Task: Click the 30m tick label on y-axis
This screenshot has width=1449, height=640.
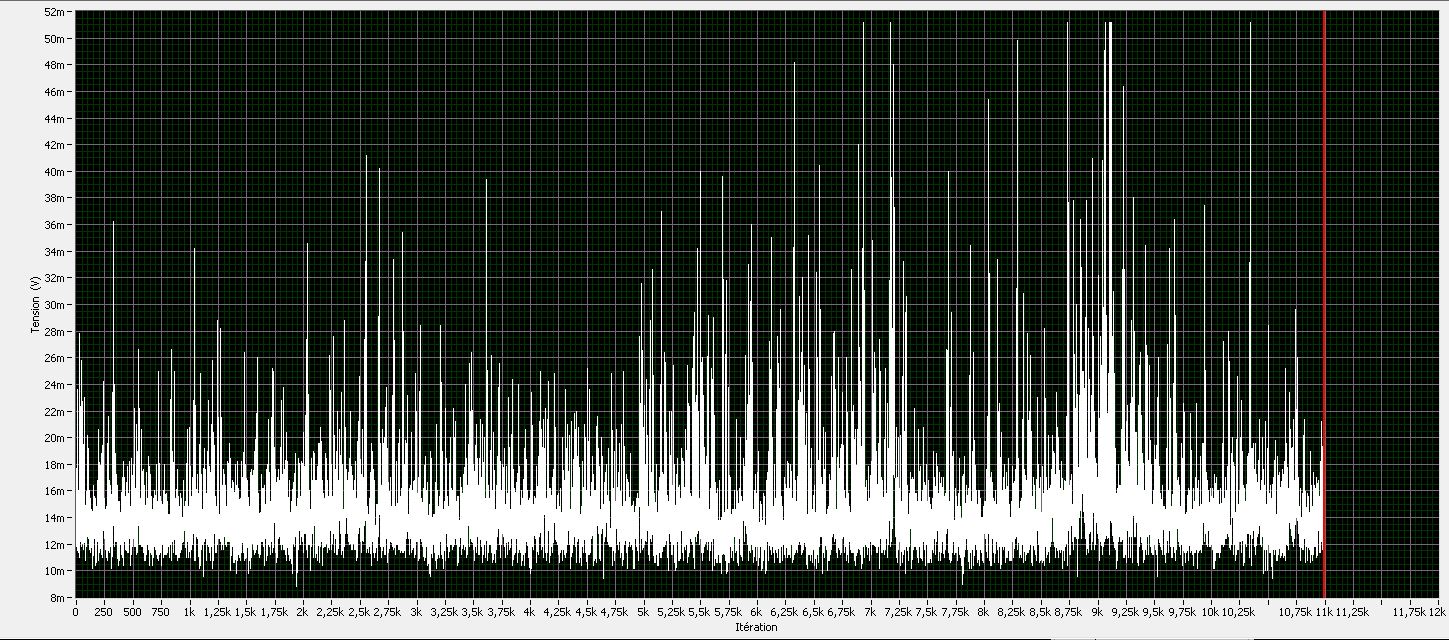Action: (x=56, y=305)
